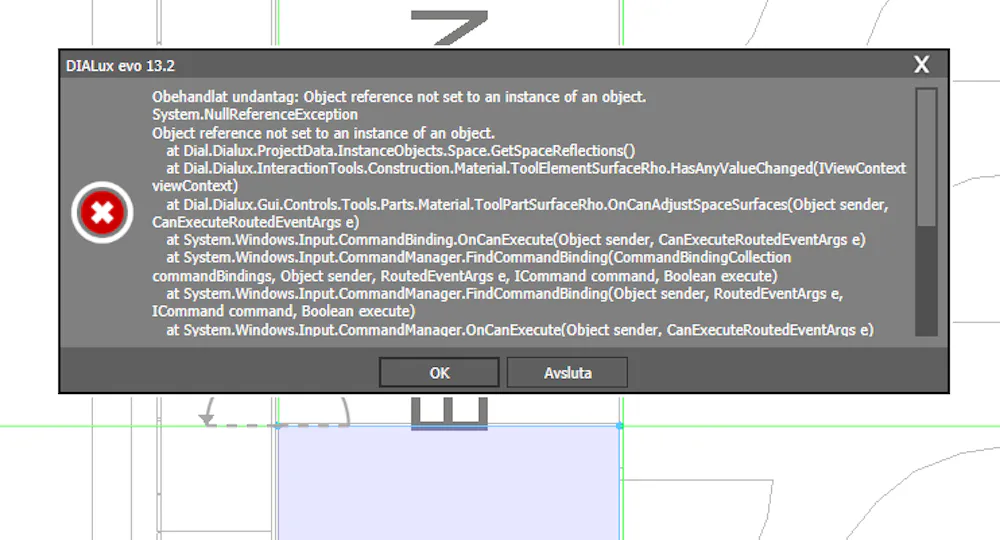
Task: Click the Obehandlat undantag message line
Action: [x=399, y=97]
